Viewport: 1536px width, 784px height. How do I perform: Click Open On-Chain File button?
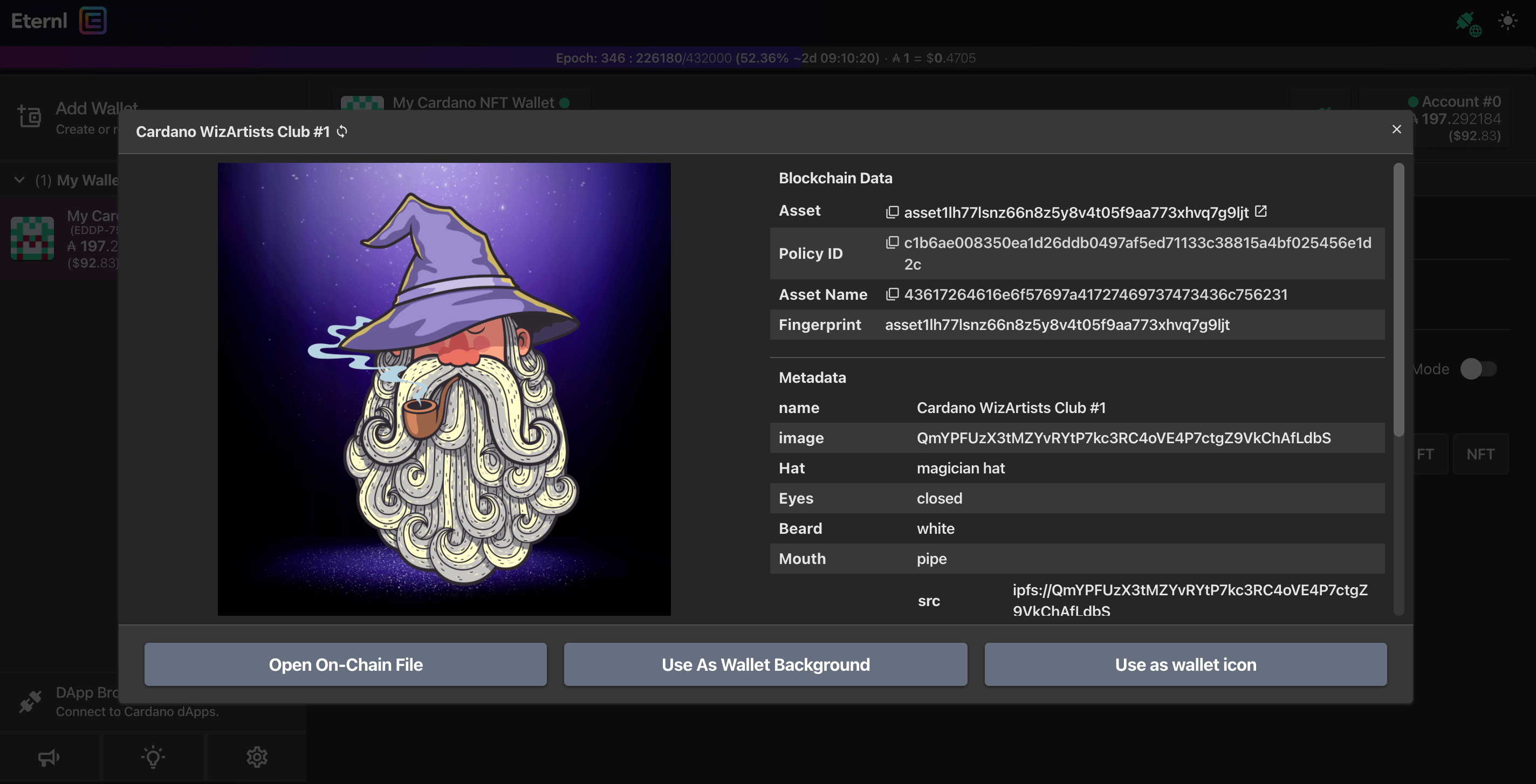pyautogui.click(x=345, y=664)
